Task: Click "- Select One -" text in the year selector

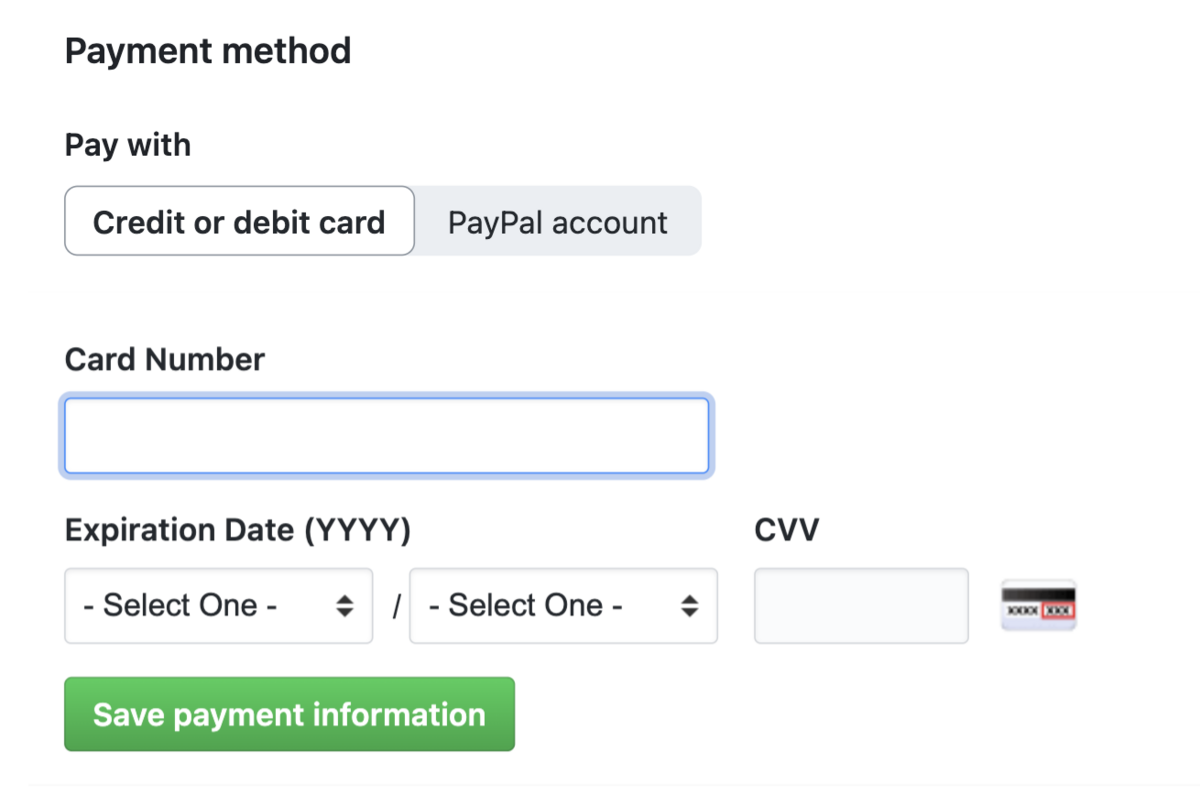Action: (525, 605)
